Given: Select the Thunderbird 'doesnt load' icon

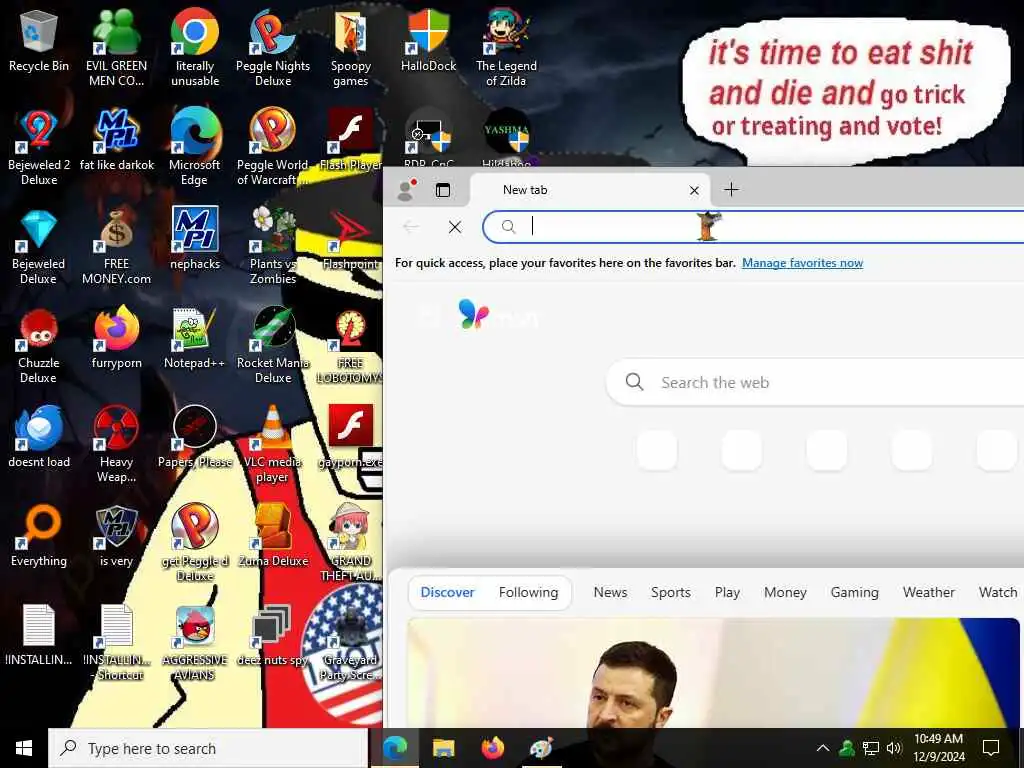Looking at the screenshot, I should pos(39,438).
